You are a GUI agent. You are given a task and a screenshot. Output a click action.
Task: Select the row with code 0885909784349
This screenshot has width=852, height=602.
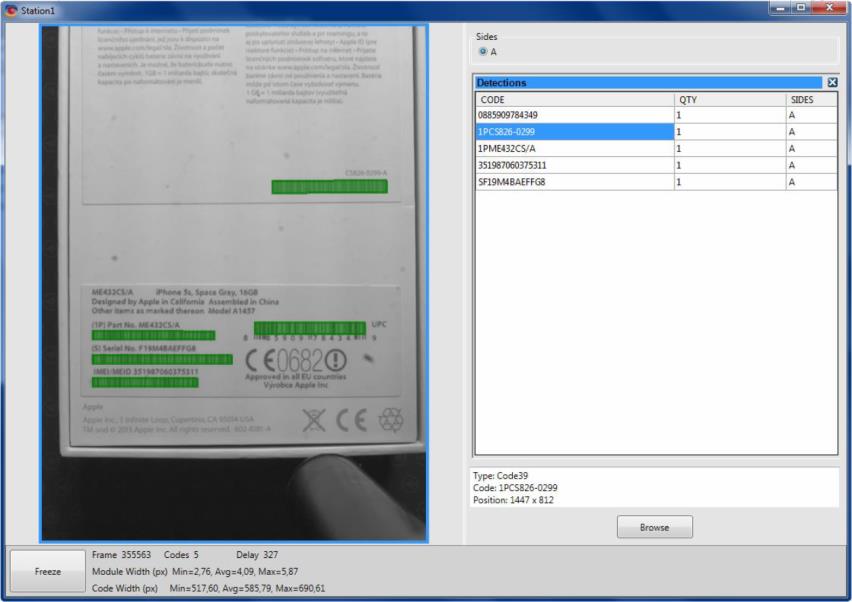656,115
